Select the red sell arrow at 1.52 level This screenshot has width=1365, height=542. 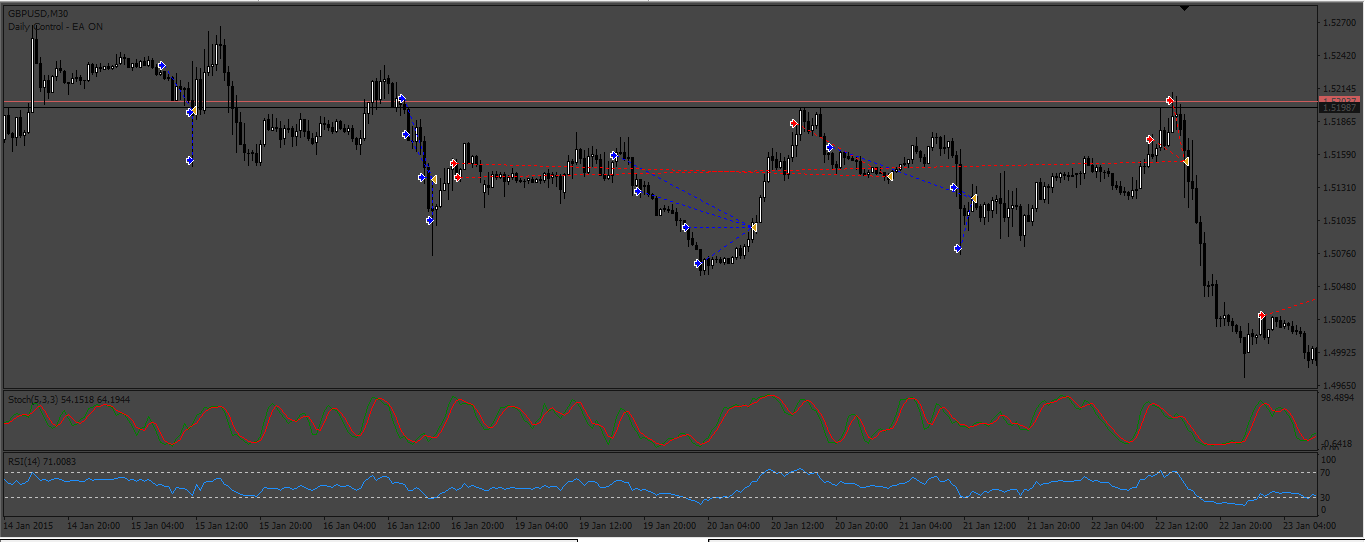click(x=1169, y=101)
